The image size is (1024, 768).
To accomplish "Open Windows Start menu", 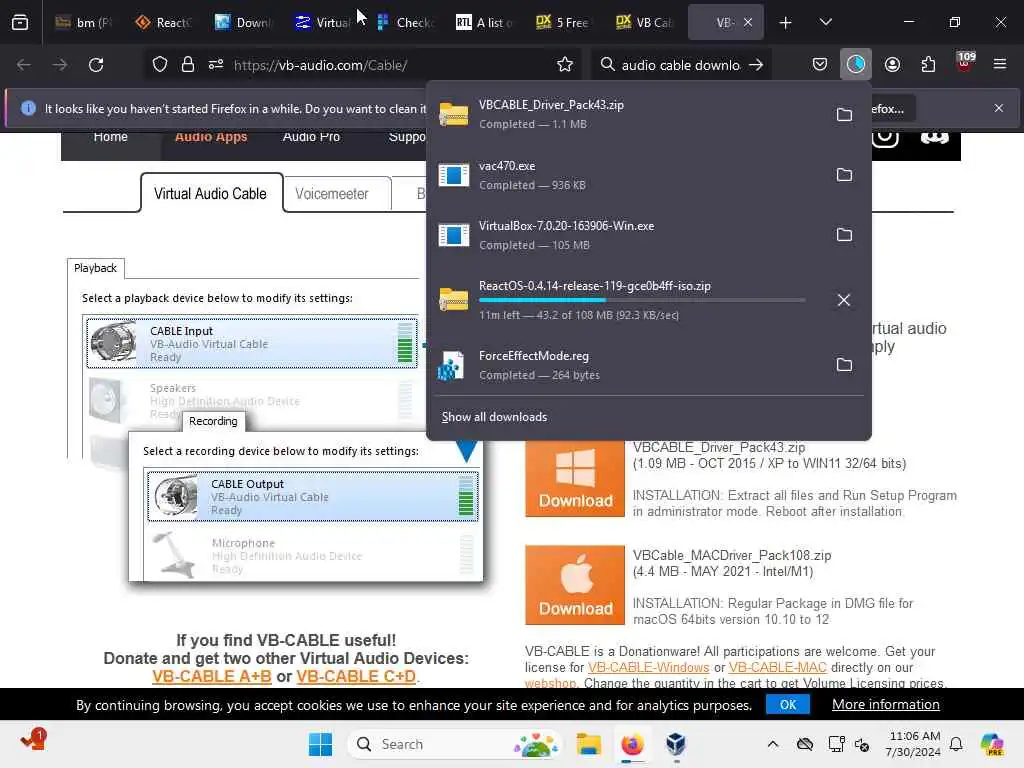I will click(320, 744).
